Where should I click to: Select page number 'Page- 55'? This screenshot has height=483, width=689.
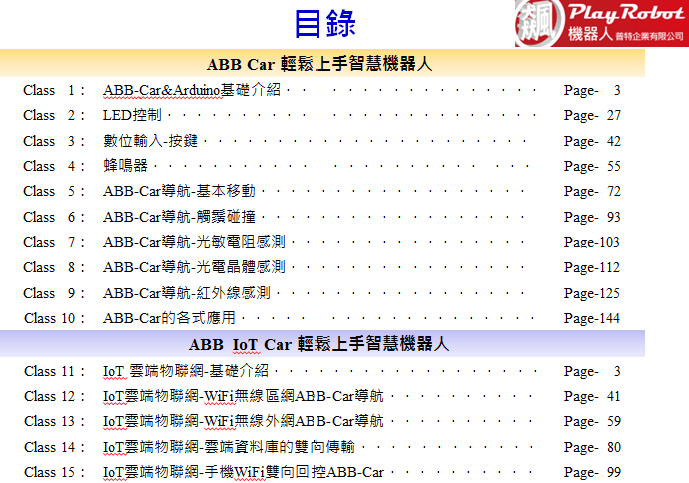point(592,167)
